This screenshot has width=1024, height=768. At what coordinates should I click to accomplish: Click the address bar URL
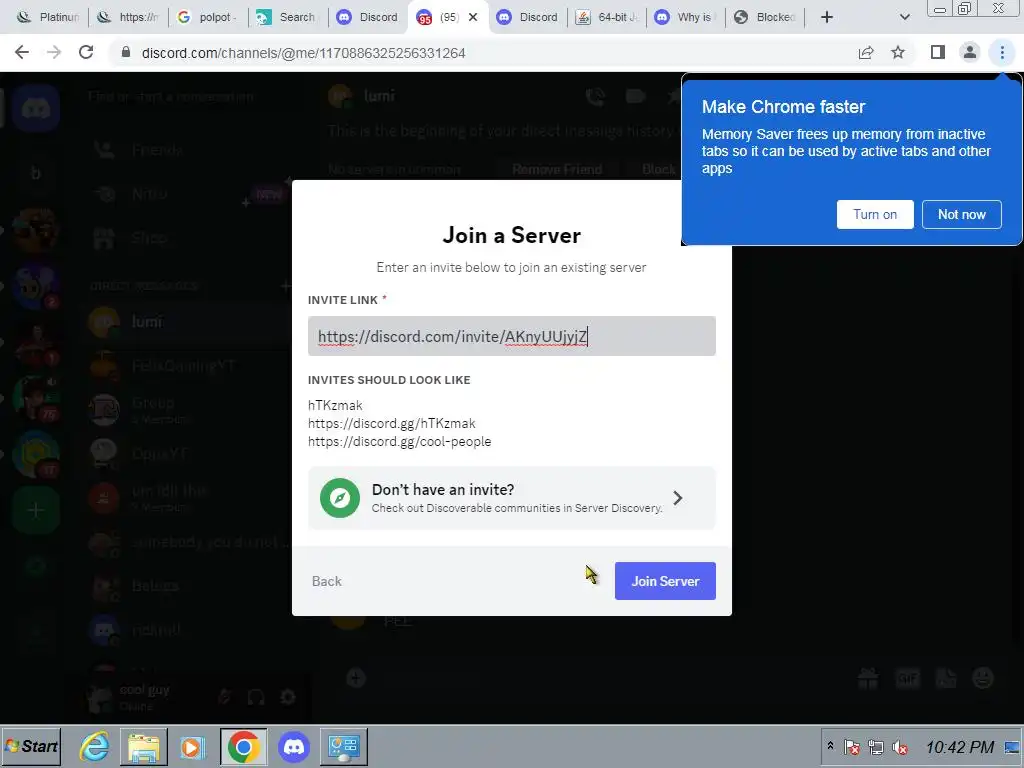[304, 53]
